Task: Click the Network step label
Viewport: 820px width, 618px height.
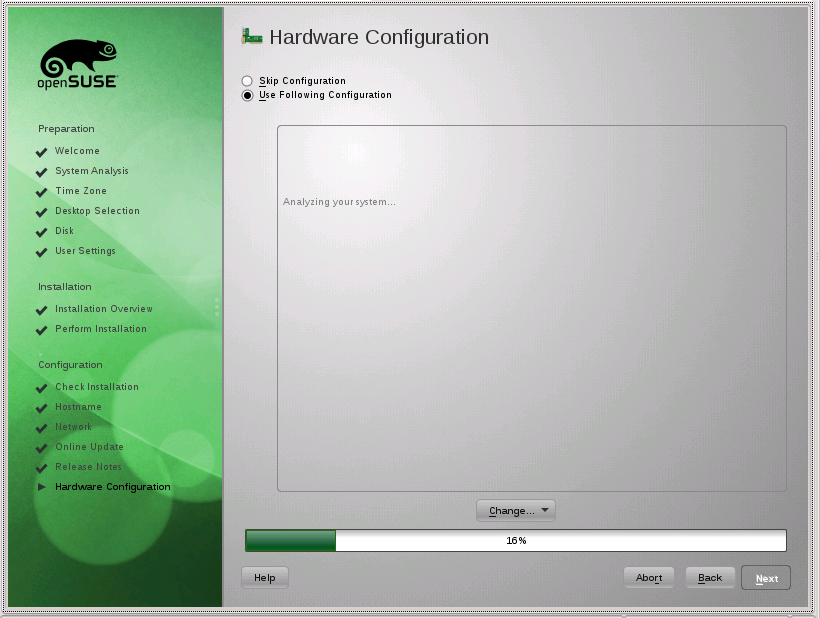Action: click(x=73, y=427)
